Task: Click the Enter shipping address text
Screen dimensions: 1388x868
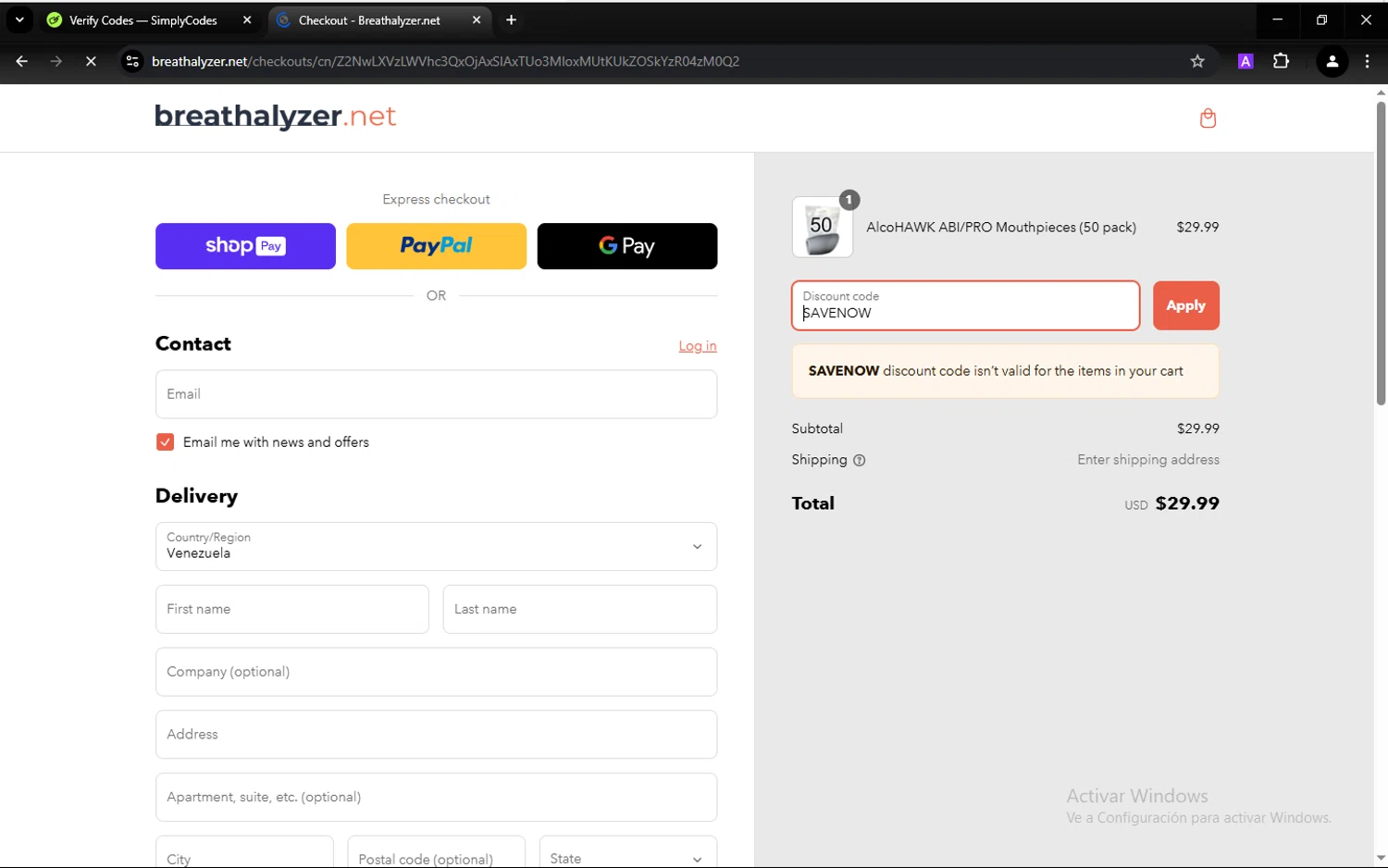Action: pyautogui.click(x=1147, y=460)
